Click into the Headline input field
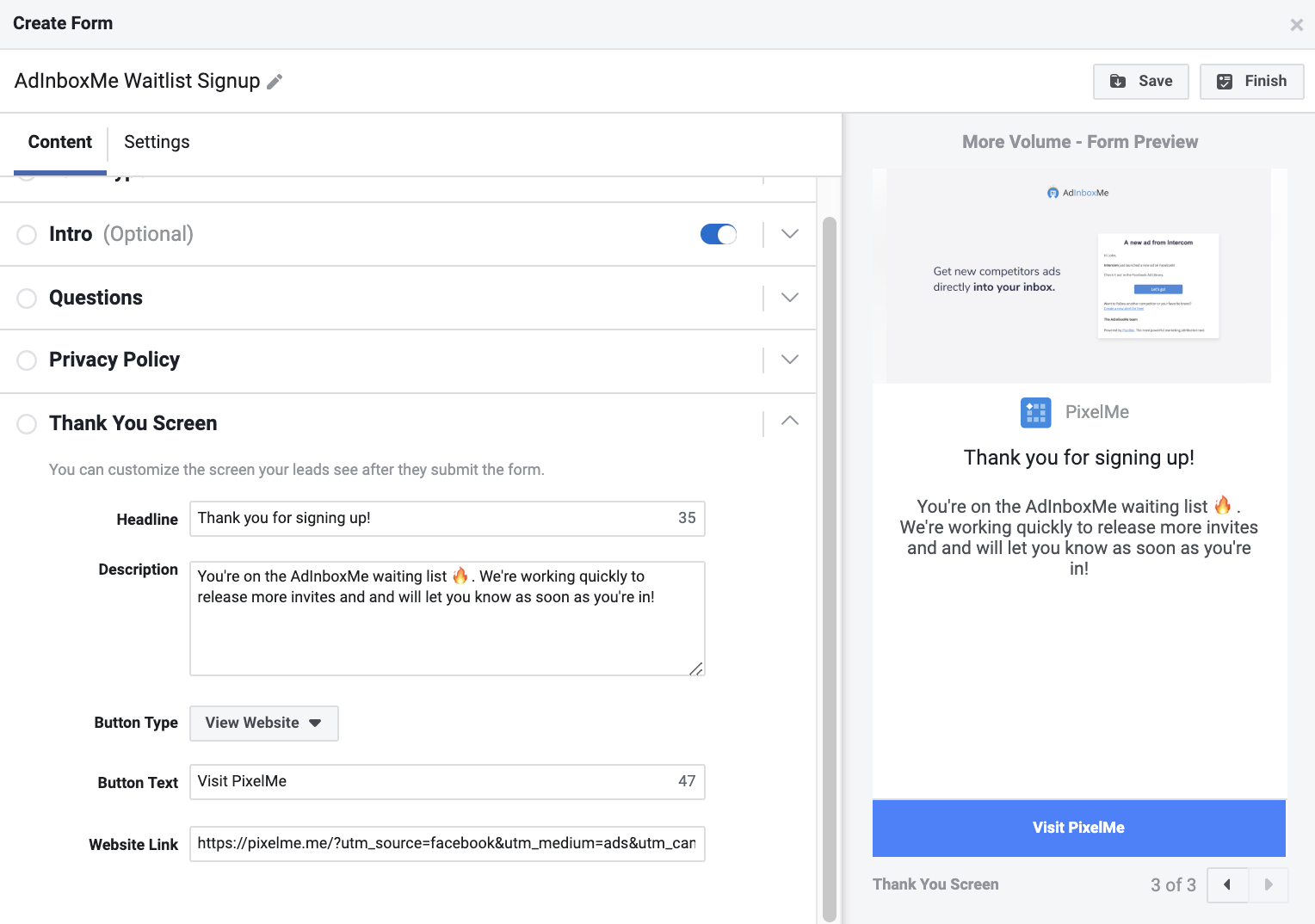 [x=447, y=519]
